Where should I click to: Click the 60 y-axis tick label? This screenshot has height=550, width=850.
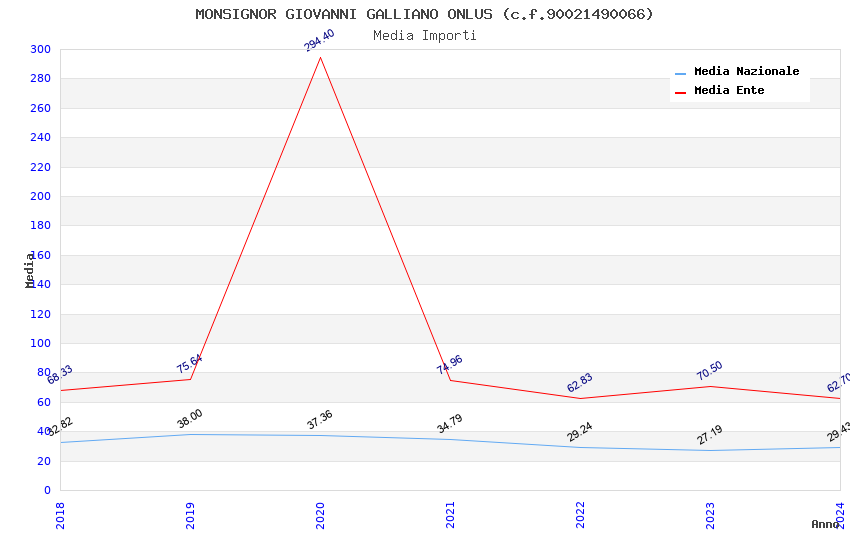(44, 403)
